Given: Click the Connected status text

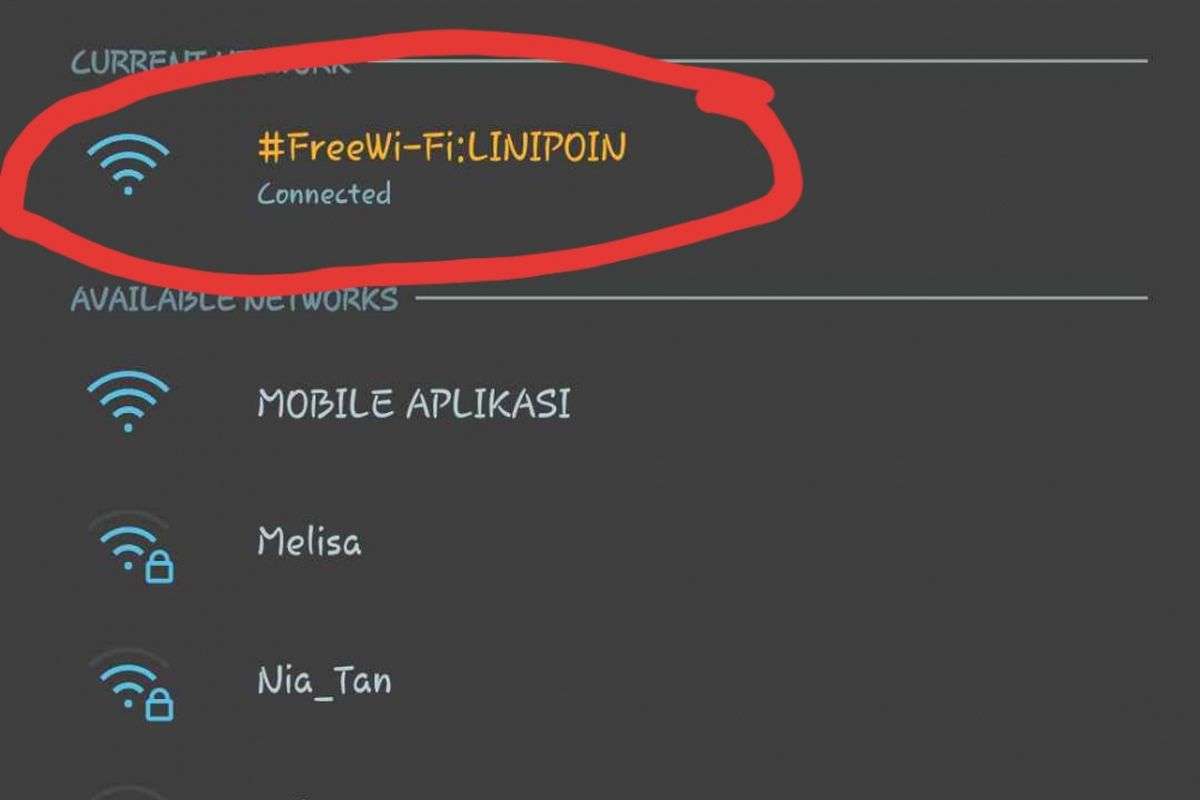Looking at the screenshot, I should coord(322,194).
